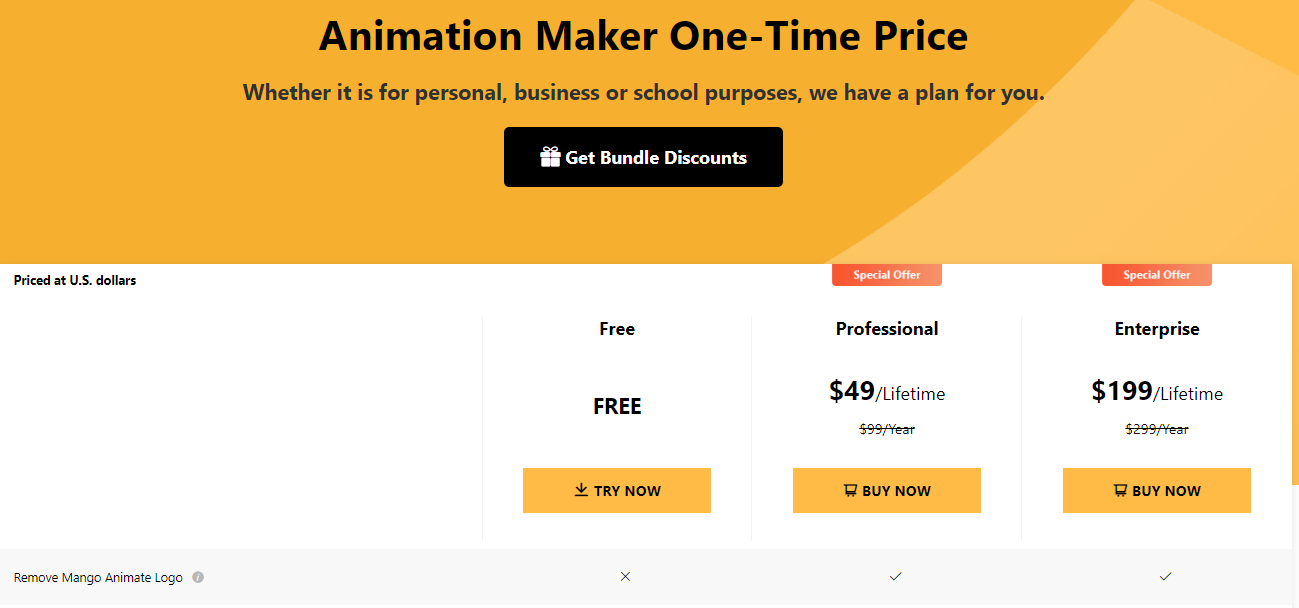Click the gift icon on Get Bundle Discounts
Screen dimensions: 1299x608
point(550,157)
